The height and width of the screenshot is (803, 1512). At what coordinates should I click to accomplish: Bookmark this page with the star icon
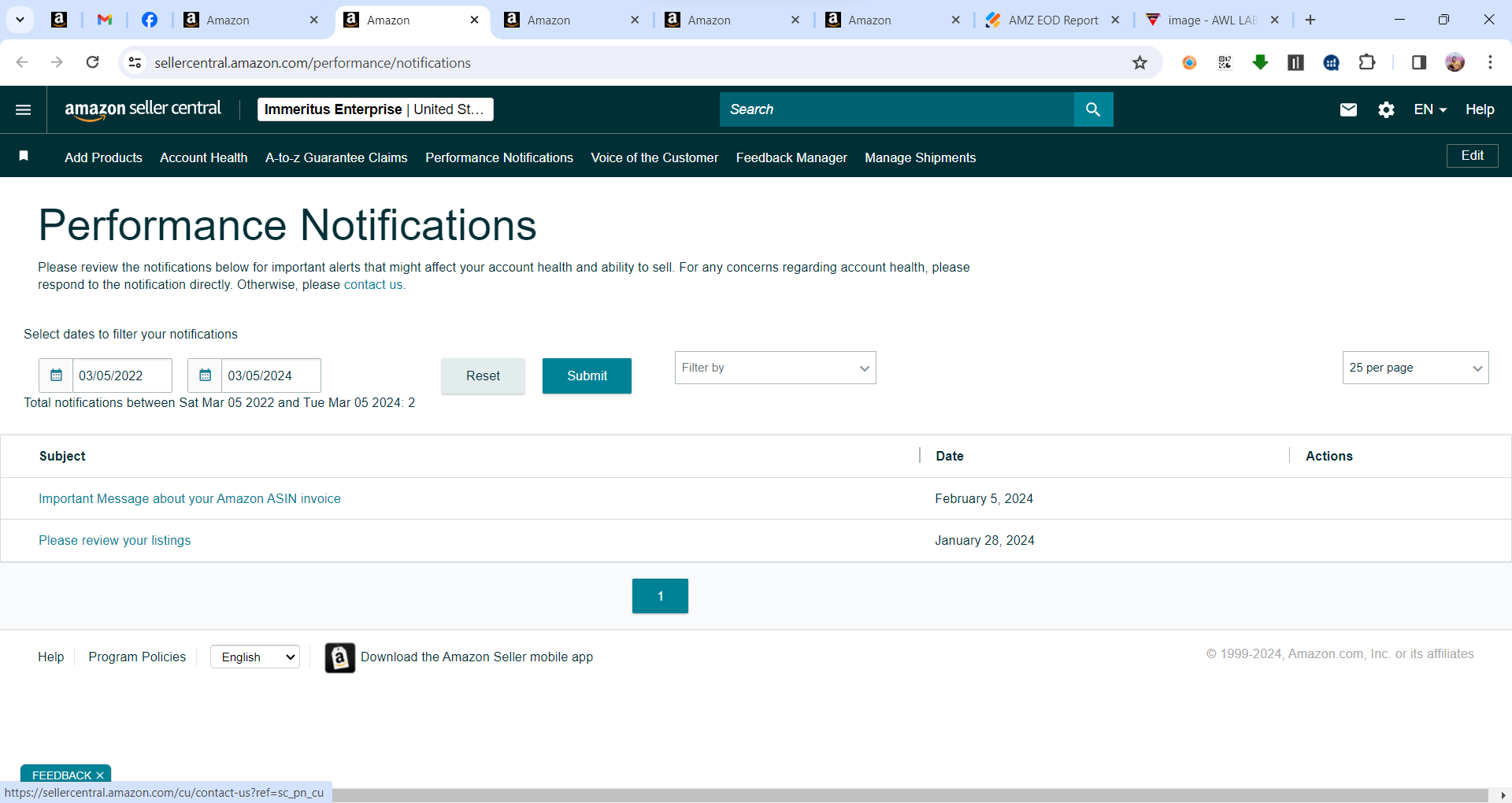(1140, 63)
